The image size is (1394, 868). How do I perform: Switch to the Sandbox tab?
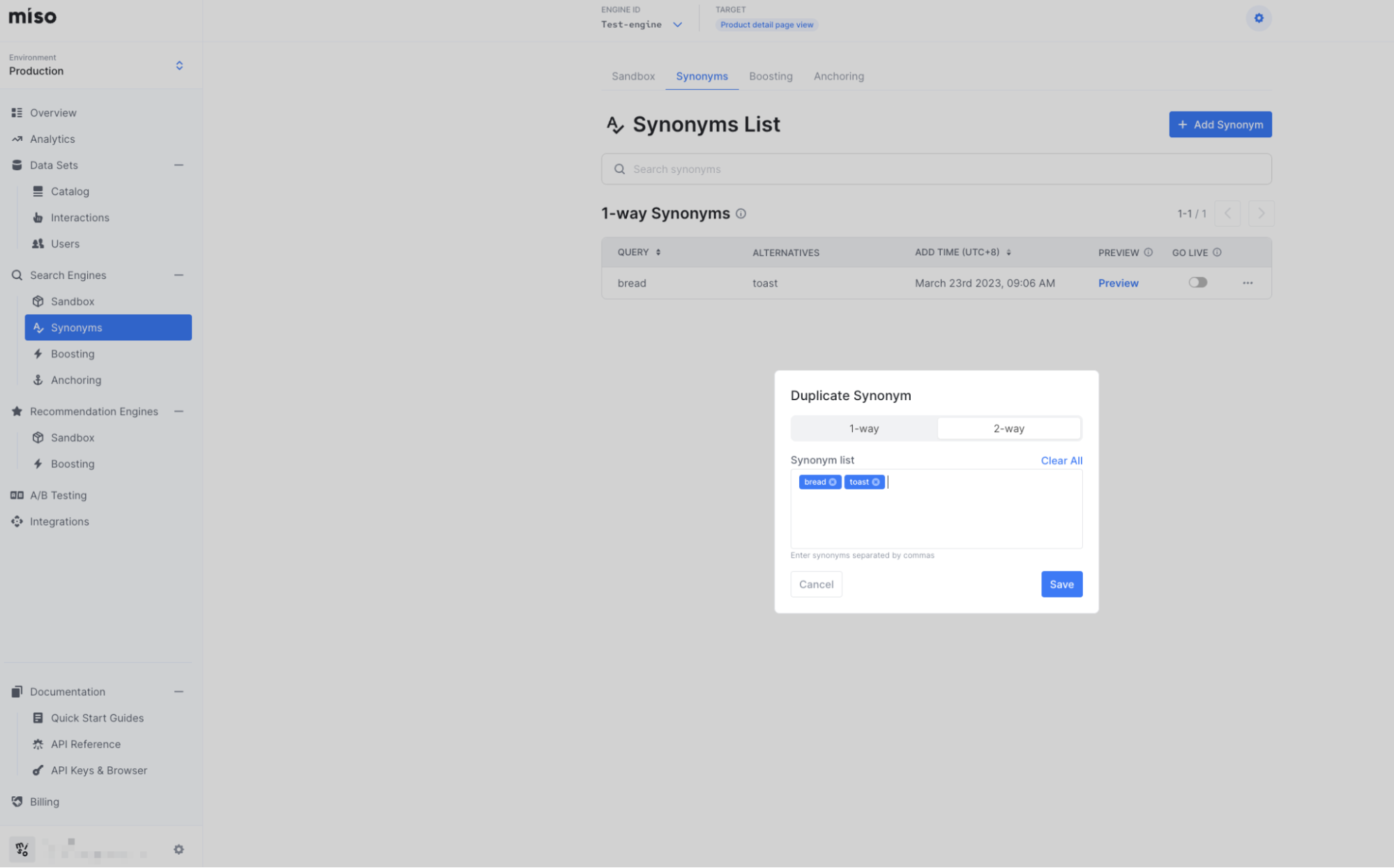point(632,76)
